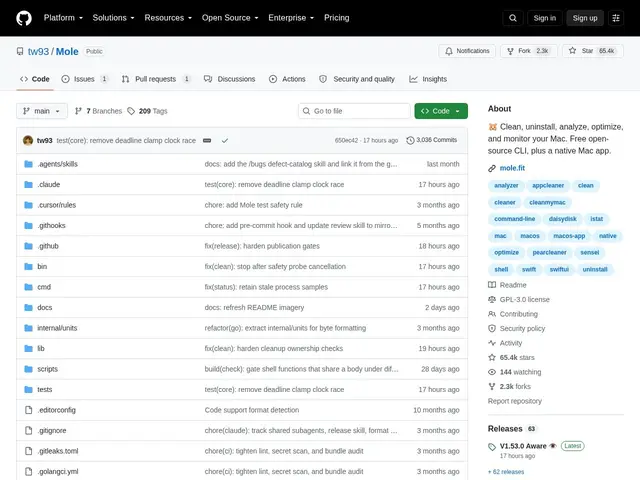Switch to the Discussions tab

(x=229, y=79)
